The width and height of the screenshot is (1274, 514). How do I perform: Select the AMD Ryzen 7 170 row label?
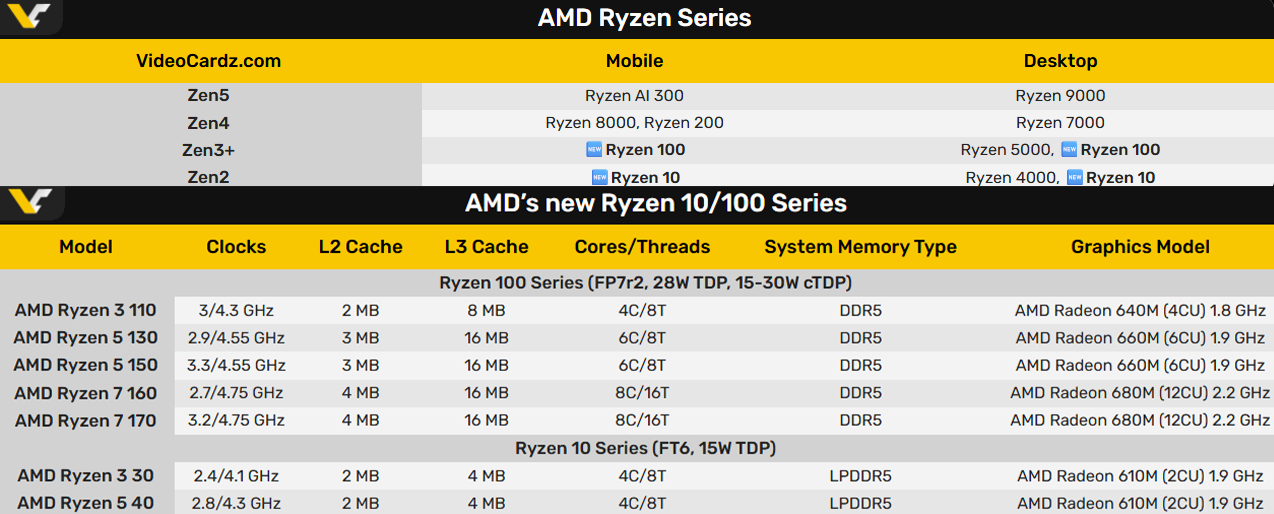[86, 421]
